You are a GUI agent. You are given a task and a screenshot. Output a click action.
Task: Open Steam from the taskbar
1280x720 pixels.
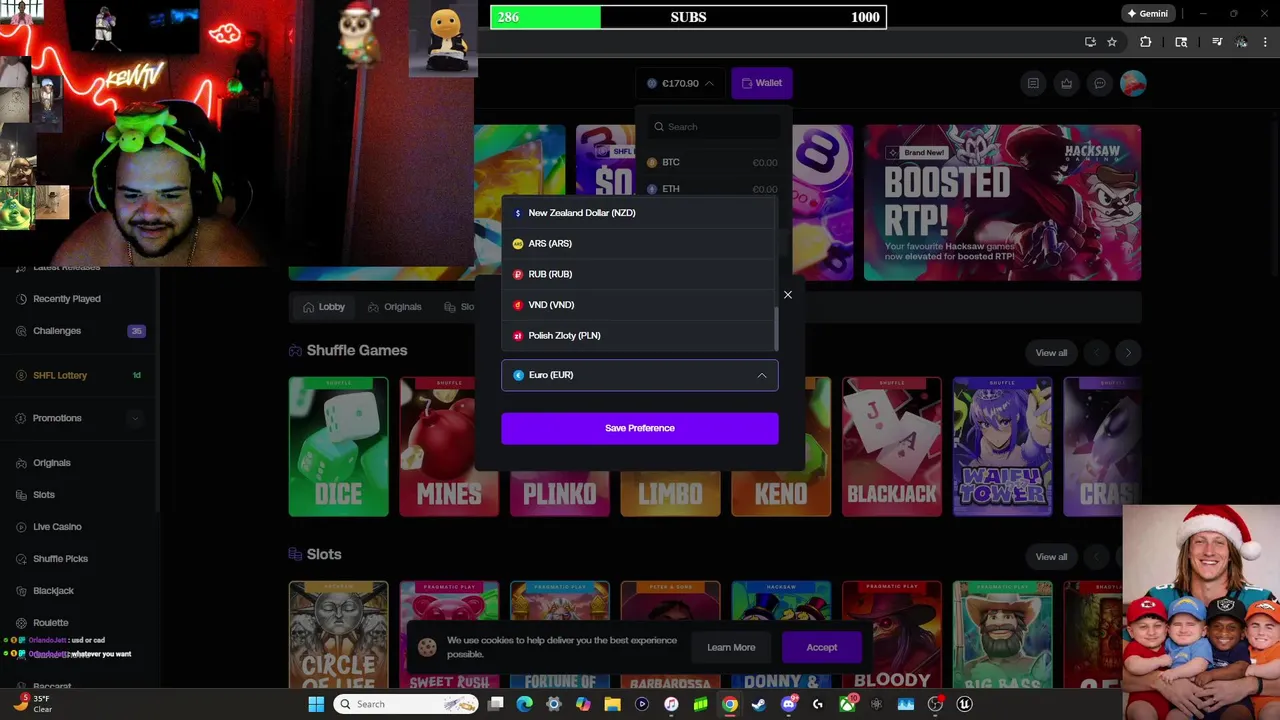click(x=759, y=704)
